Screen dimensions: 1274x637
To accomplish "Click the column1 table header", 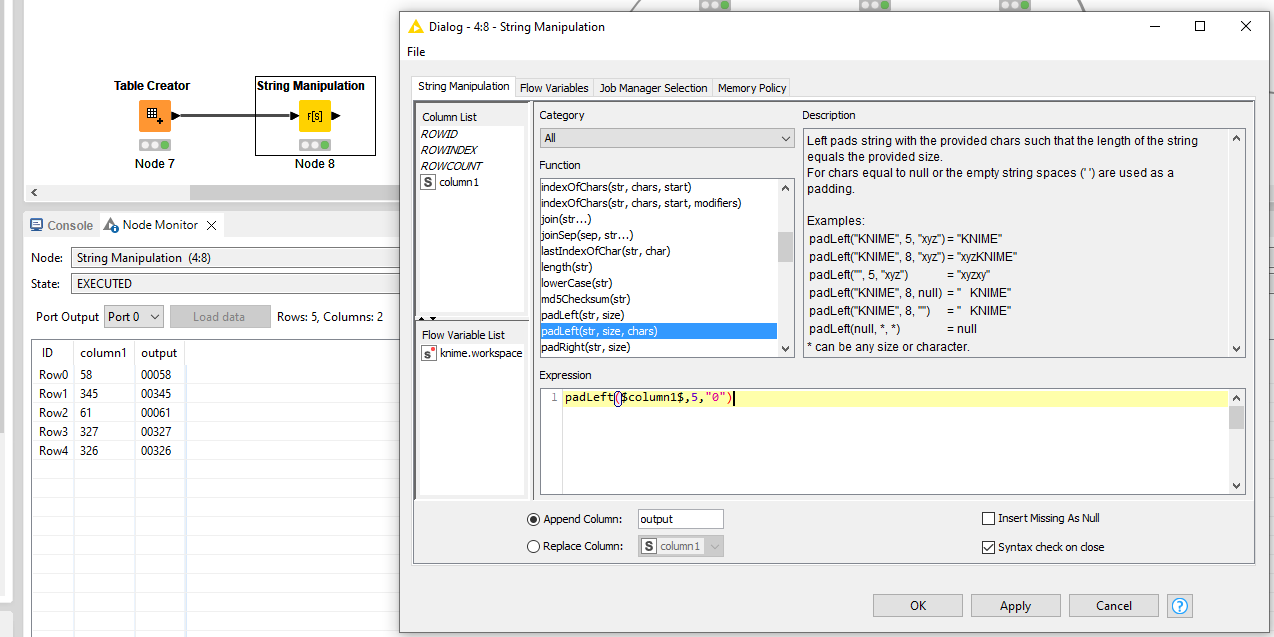I will (104, 353).
